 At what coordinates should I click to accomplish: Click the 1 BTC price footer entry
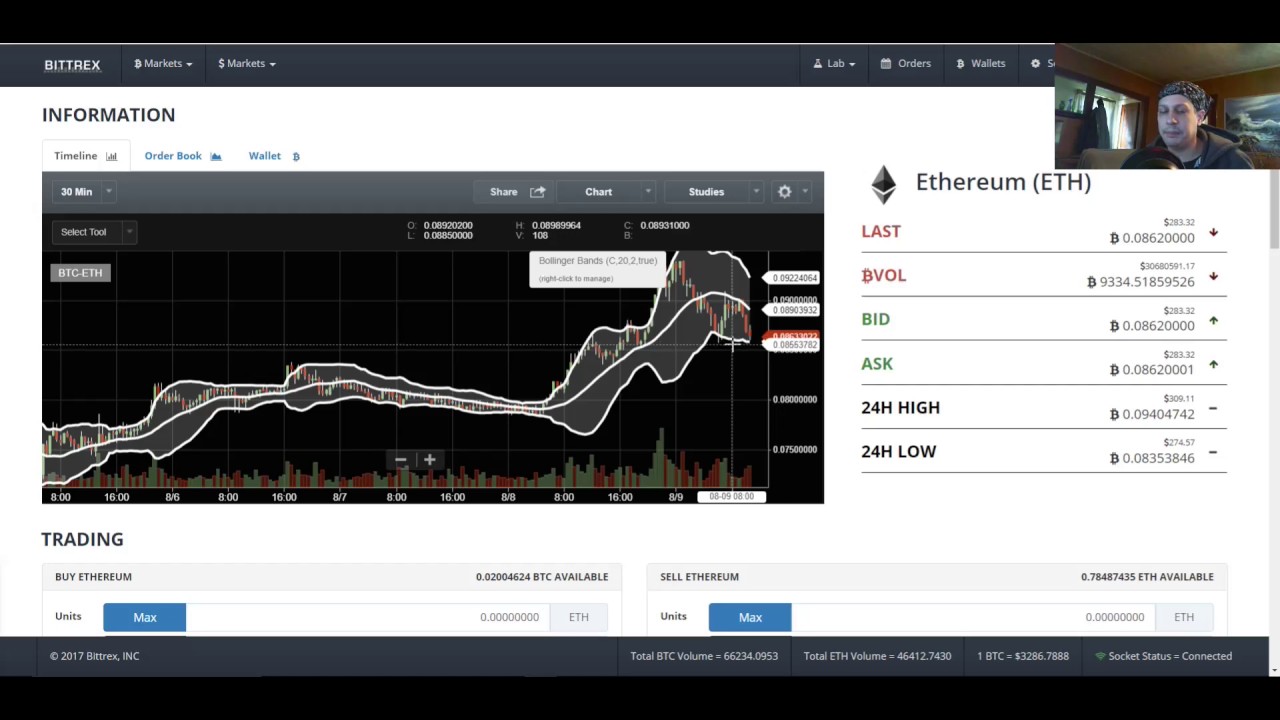(1022, 657)
